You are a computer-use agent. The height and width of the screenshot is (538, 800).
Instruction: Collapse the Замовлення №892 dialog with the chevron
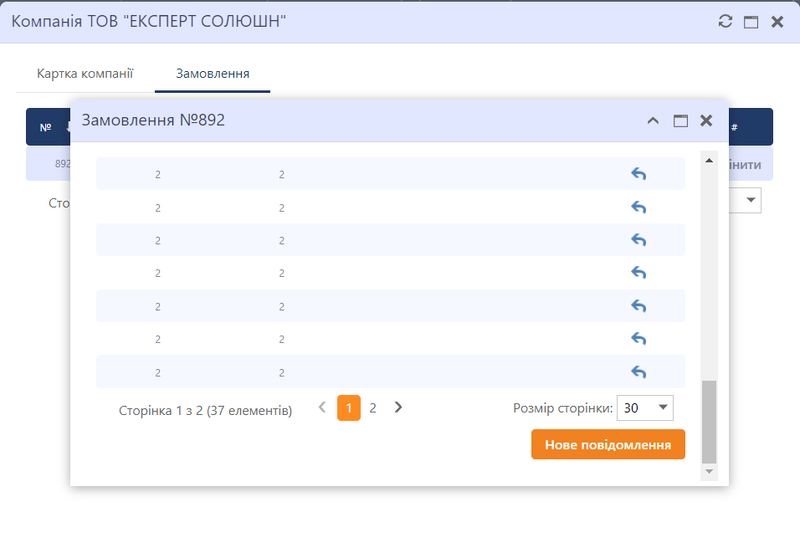(653, 120)
